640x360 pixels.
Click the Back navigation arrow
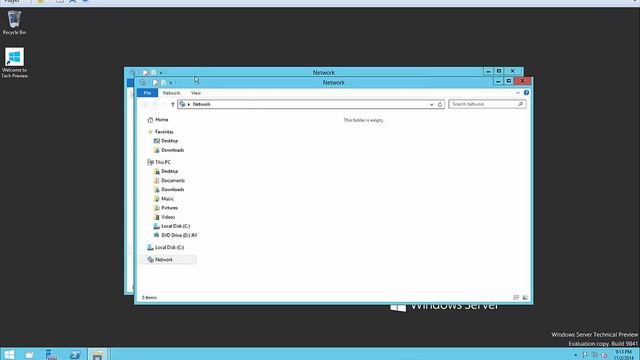tap(145, 104)
